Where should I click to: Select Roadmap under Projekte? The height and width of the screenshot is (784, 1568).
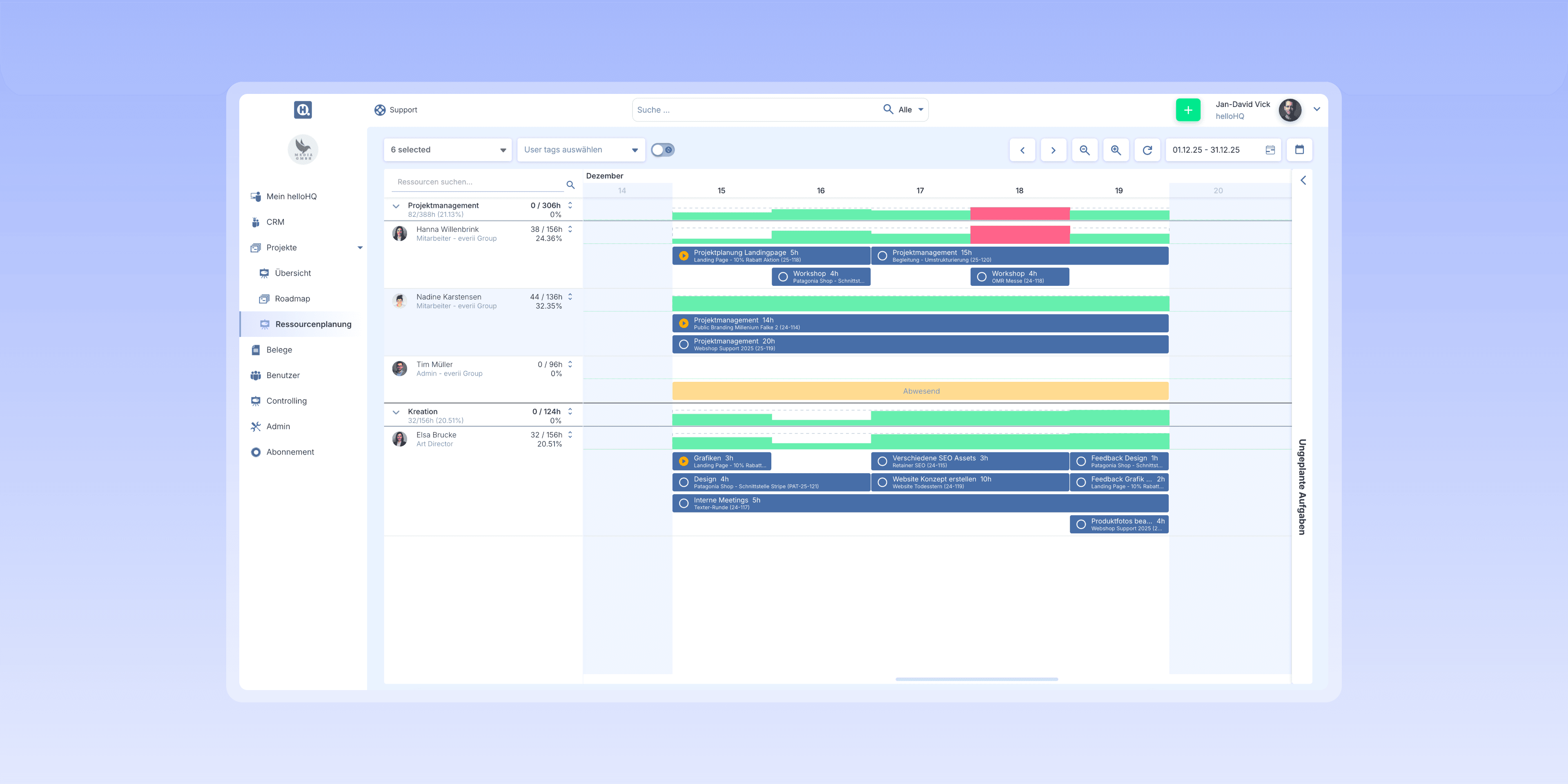[292, 298]
